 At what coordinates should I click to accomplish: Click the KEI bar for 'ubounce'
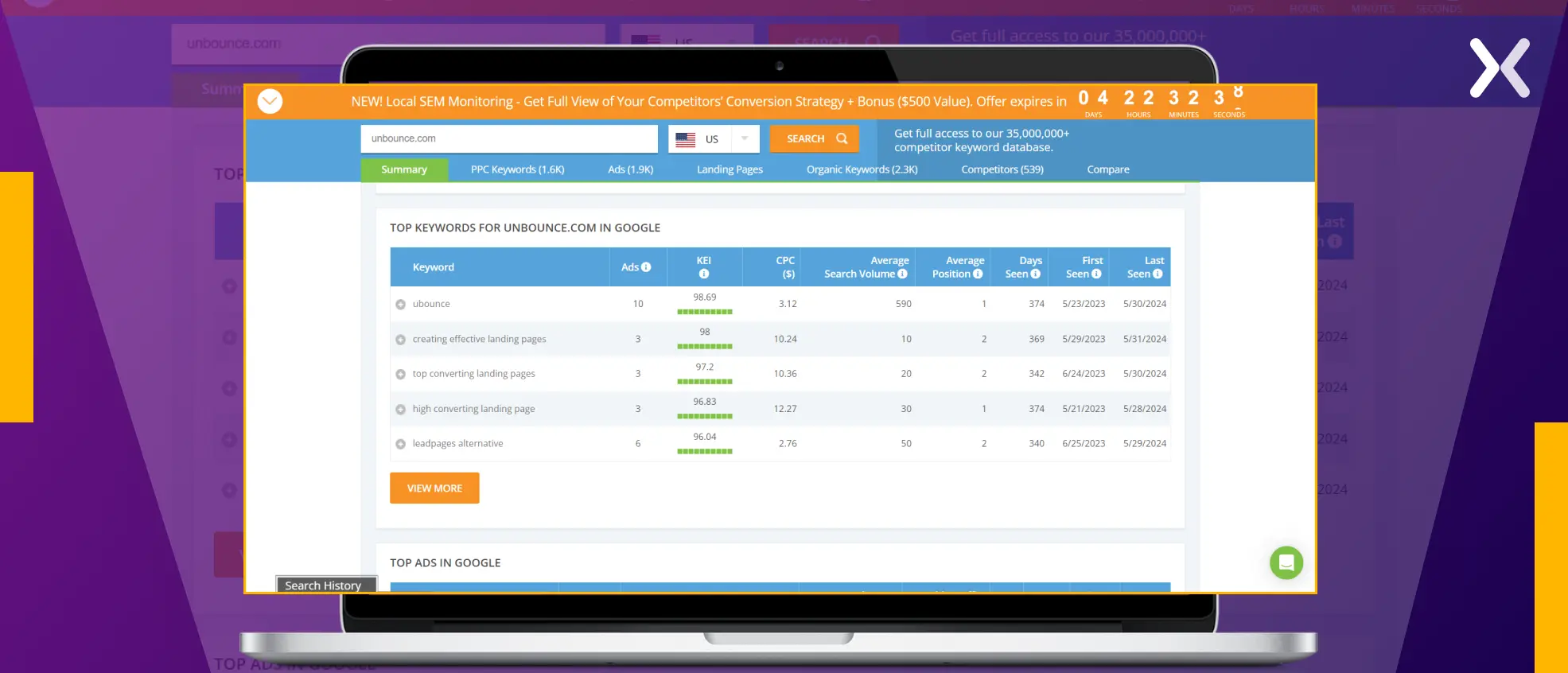(x=705, y=312)
